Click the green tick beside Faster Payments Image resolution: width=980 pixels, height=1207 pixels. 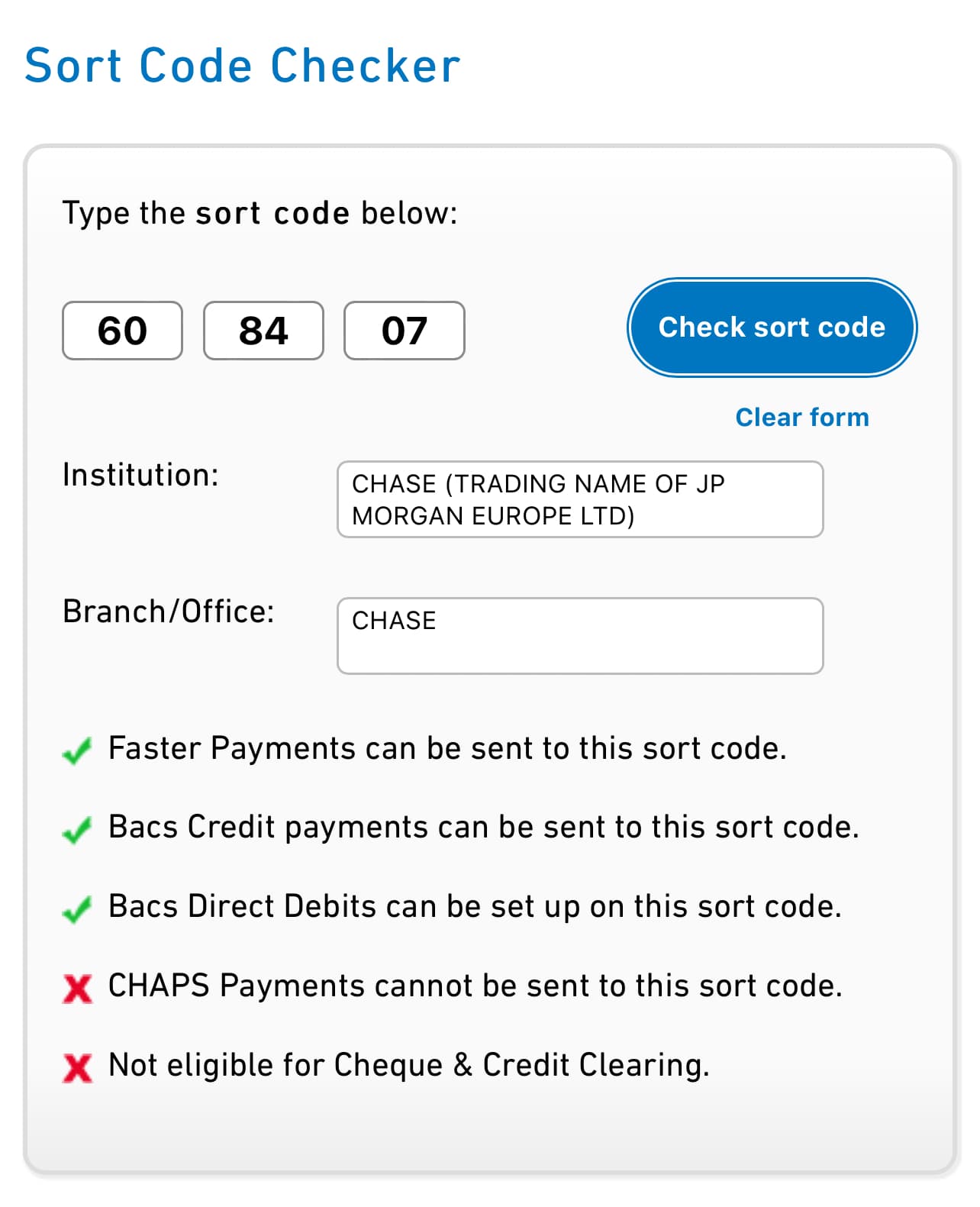(77, 750)
